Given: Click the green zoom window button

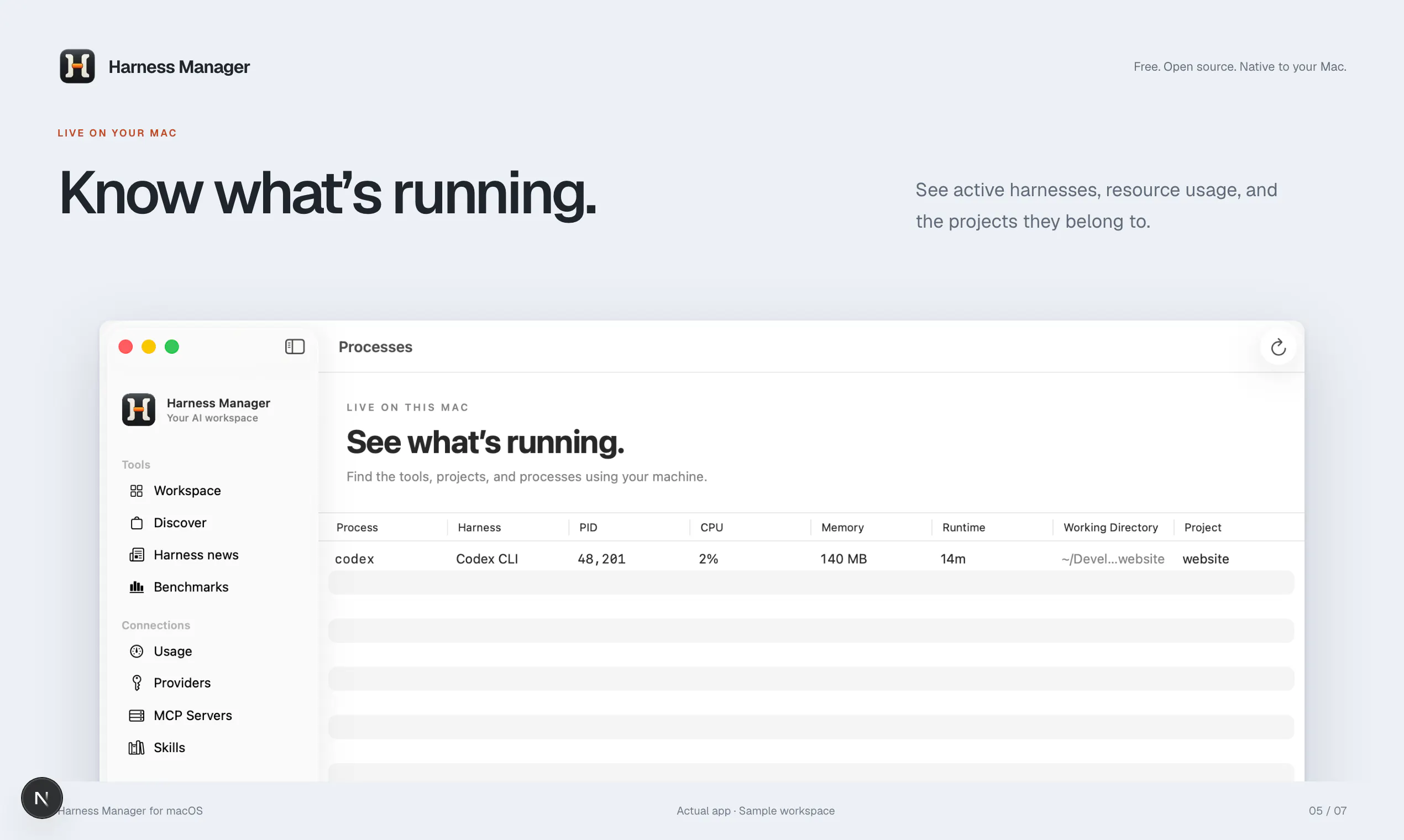Looking at the screenshot, I should point(172,347).
